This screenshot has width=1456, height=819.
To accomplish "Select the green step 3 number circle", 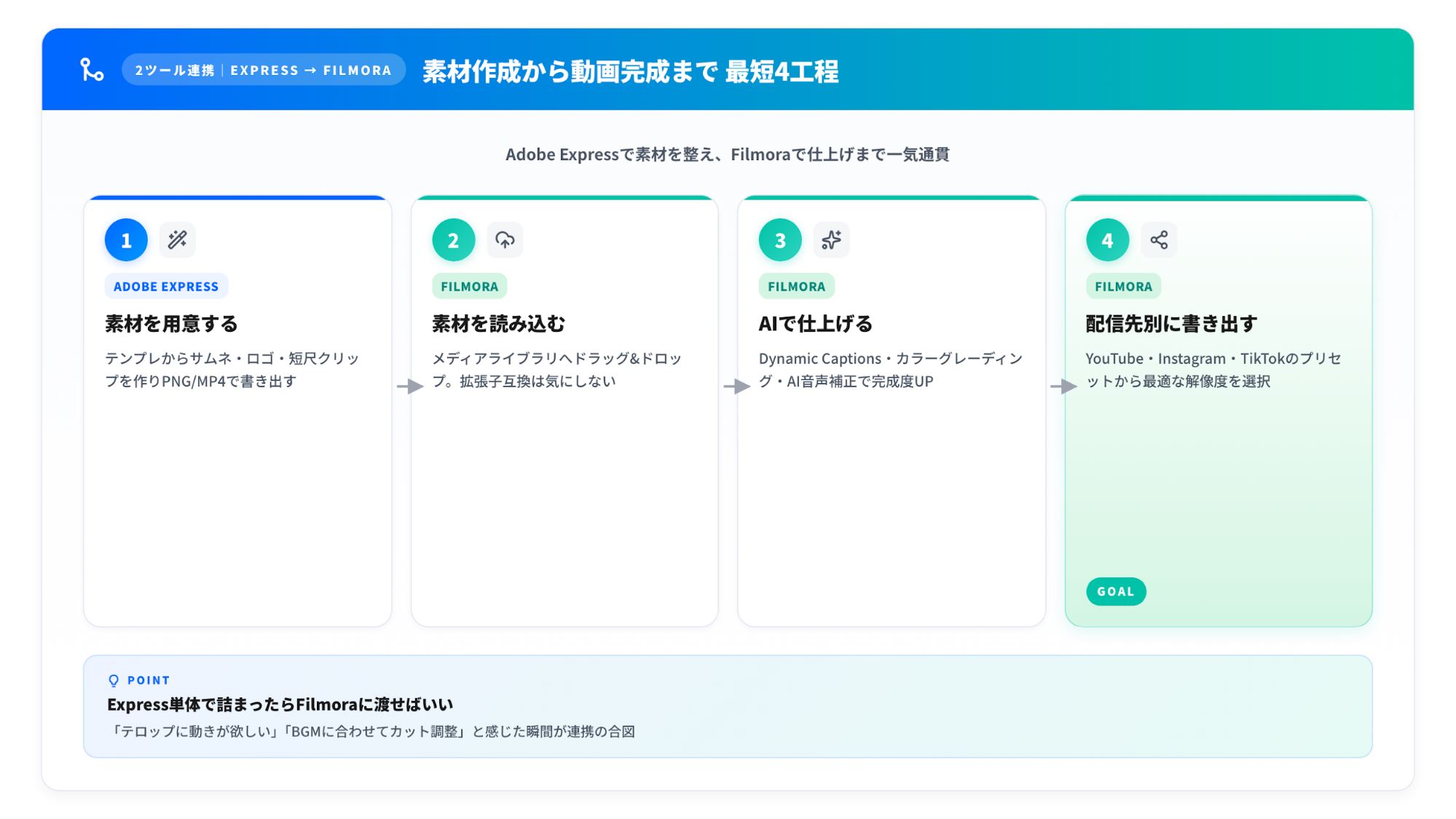I will pyautogui.click(x=780, y=240).
